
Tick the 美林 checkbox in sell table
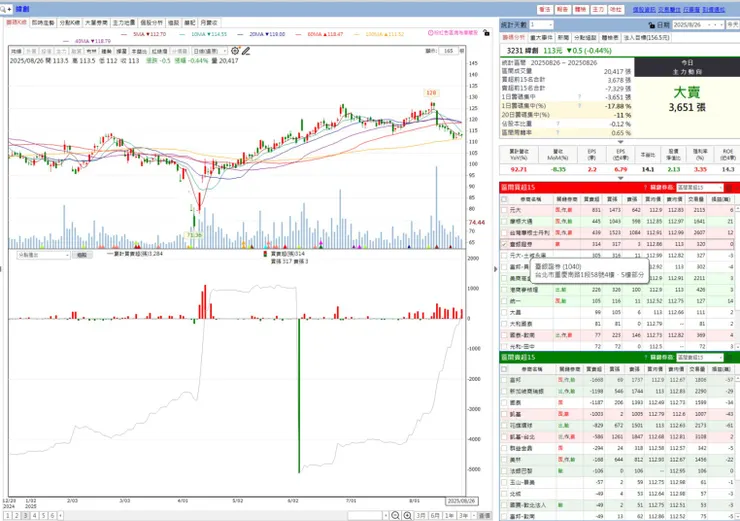504,459
